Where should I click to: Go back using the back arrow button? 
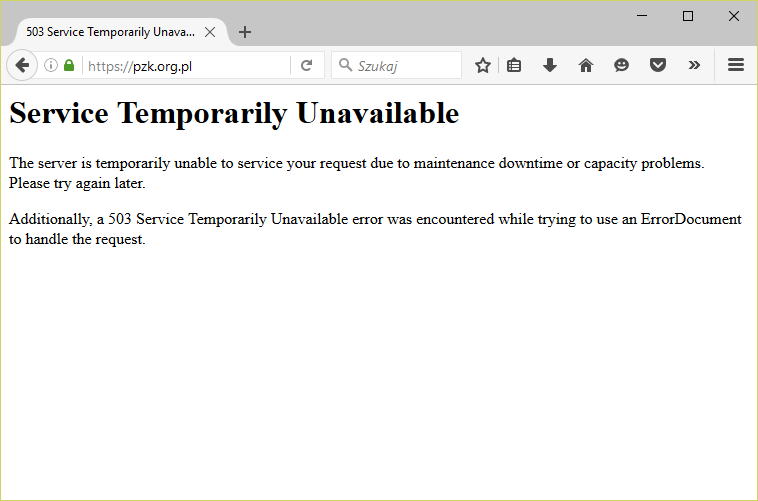pos(22,65)
